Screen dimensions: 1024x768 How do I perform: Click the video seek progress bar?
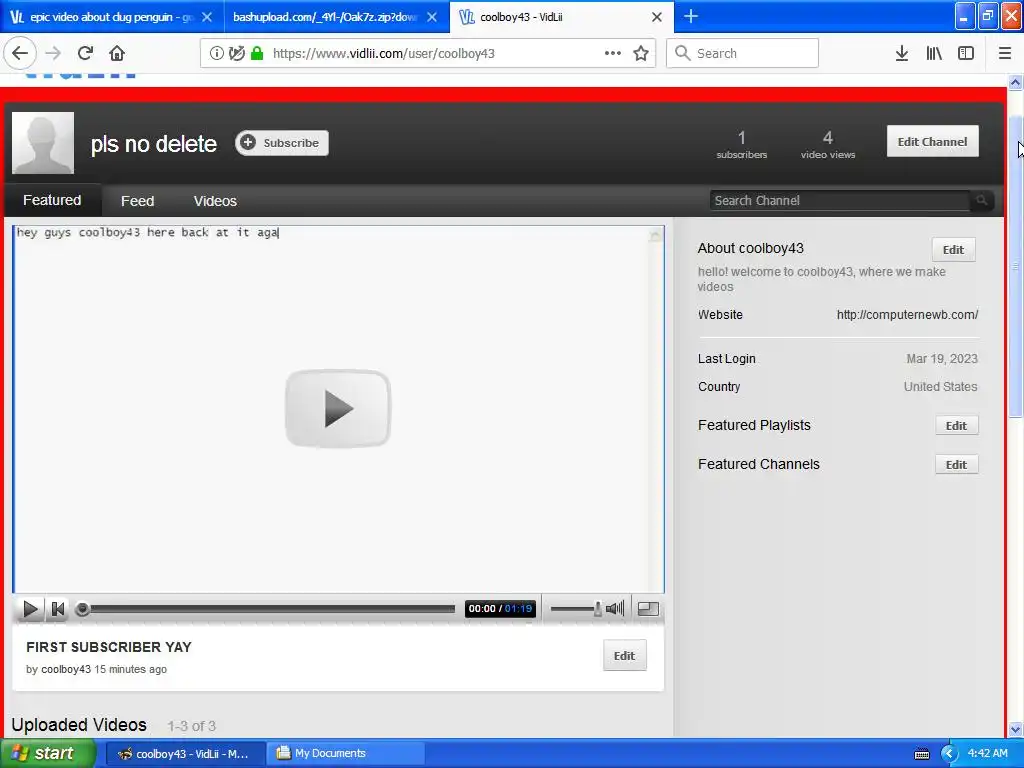pos(266,609)
